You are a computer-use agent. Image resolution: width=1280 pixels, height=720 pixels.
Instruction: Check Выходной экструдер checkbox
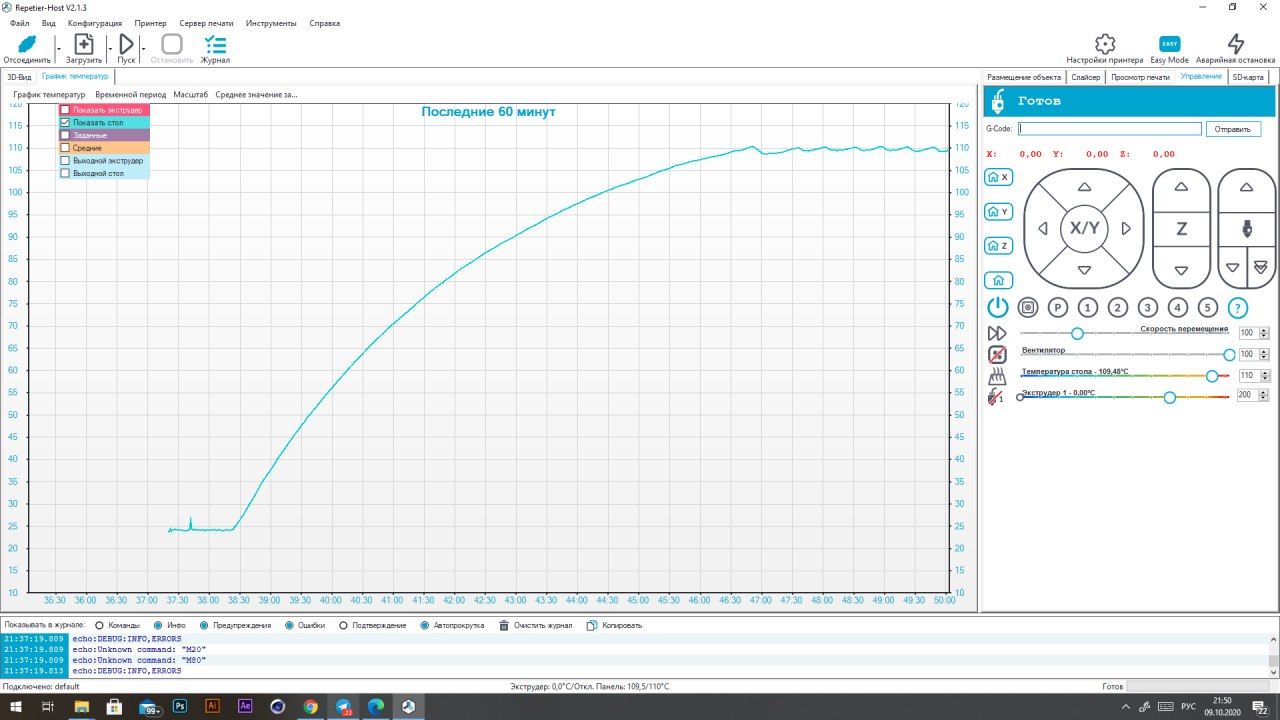pyautogui.click(x=65, y=160)
